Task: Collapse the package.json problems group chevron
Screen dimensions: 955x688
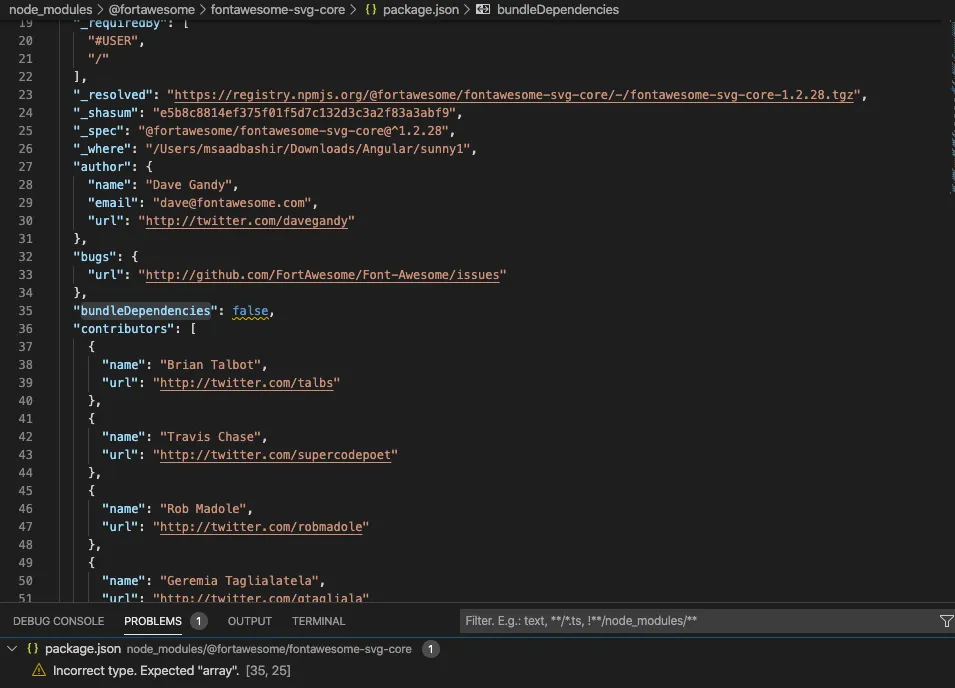Action: (12, 649)
